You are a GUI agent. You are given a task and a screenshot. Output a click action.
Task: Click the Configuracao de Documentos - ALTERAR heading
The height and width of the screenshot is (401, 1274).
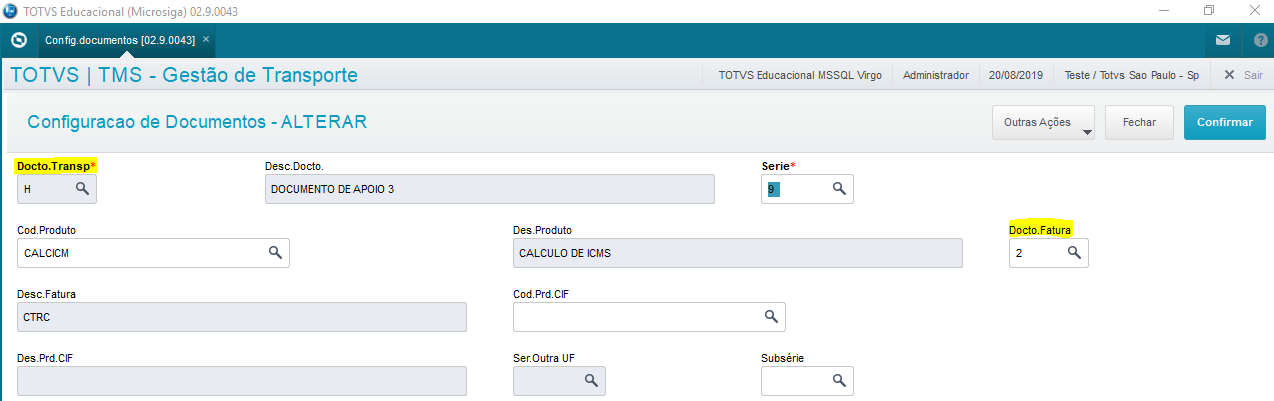coord(197,122)
